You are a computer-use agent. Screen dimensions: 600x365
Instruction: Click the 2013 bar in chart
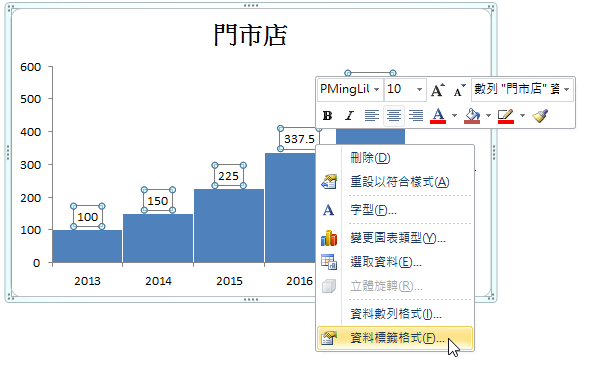(87, 246)
